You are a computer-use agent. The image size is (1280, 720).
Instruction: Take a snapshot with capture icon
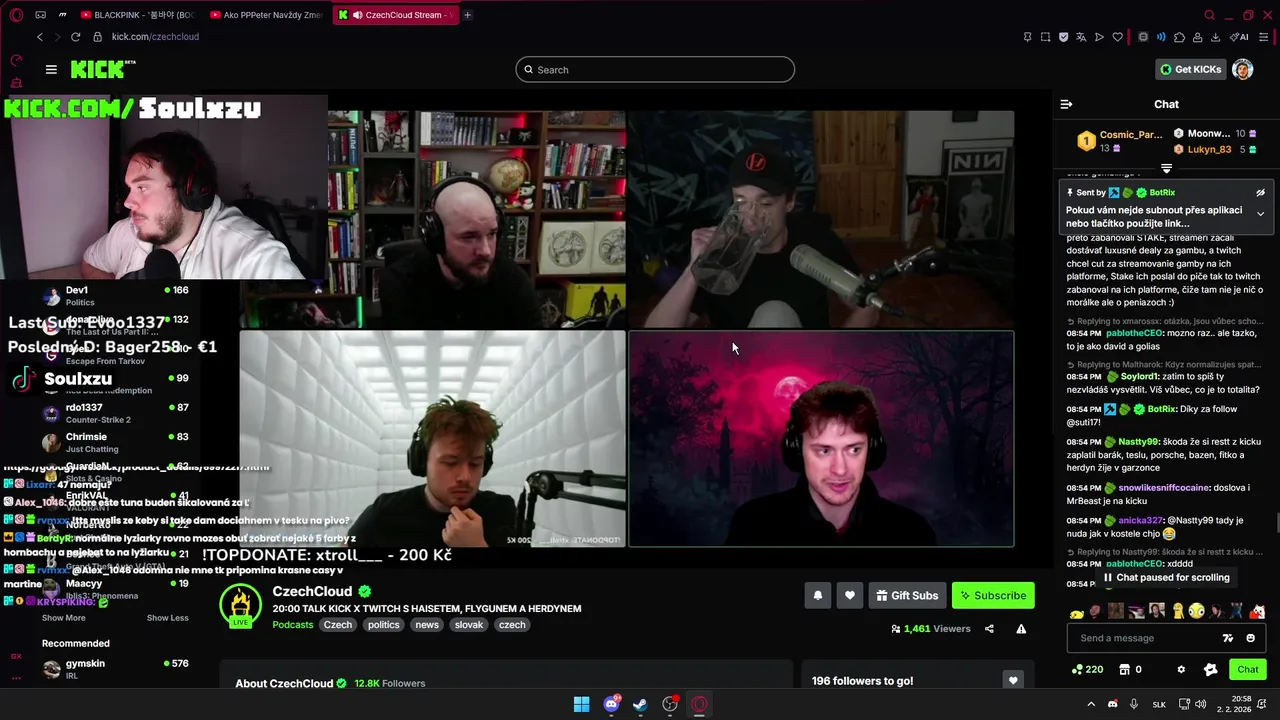1045,37
